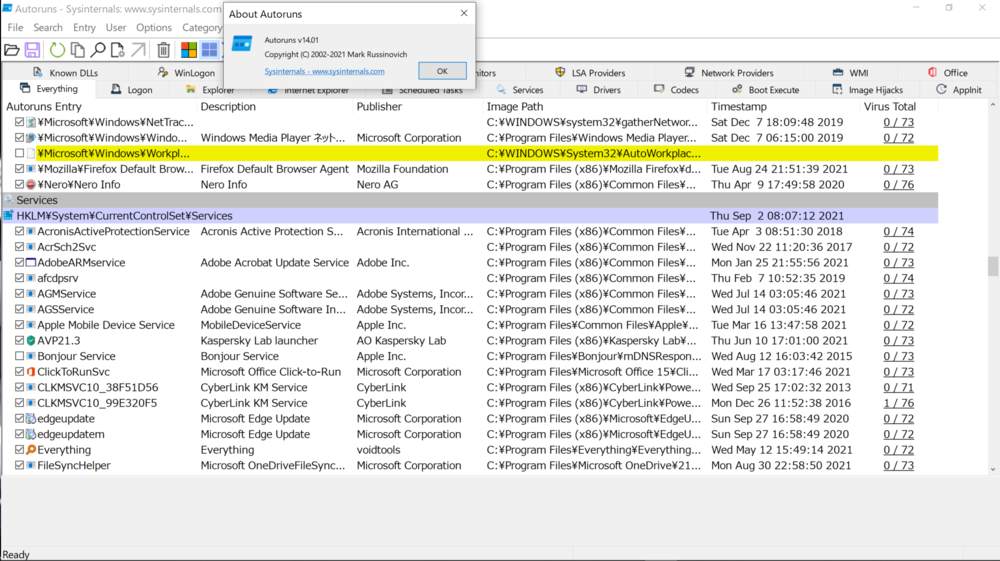Uncheck the AVP21.3 service checkbox
1000x561 pixels.
pyautogui.click(x=19, y=340)
